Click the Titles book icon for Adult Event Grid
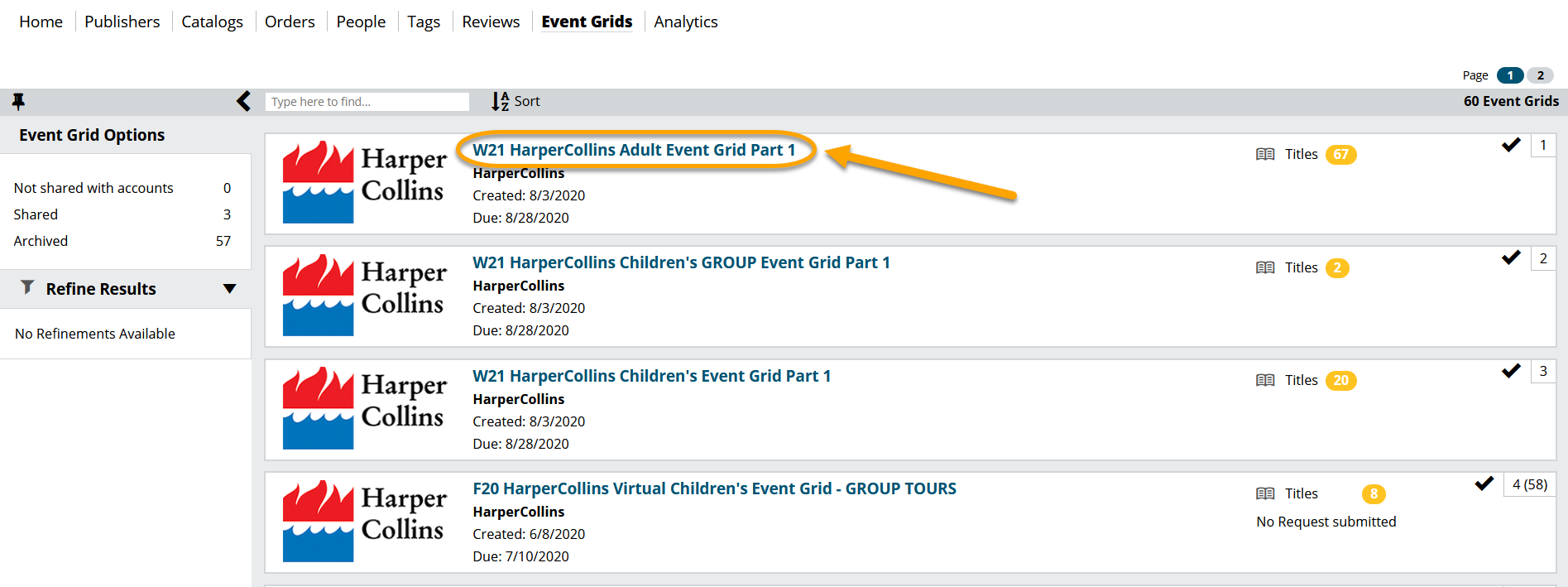1568x587 pixels. (1264, 155)
